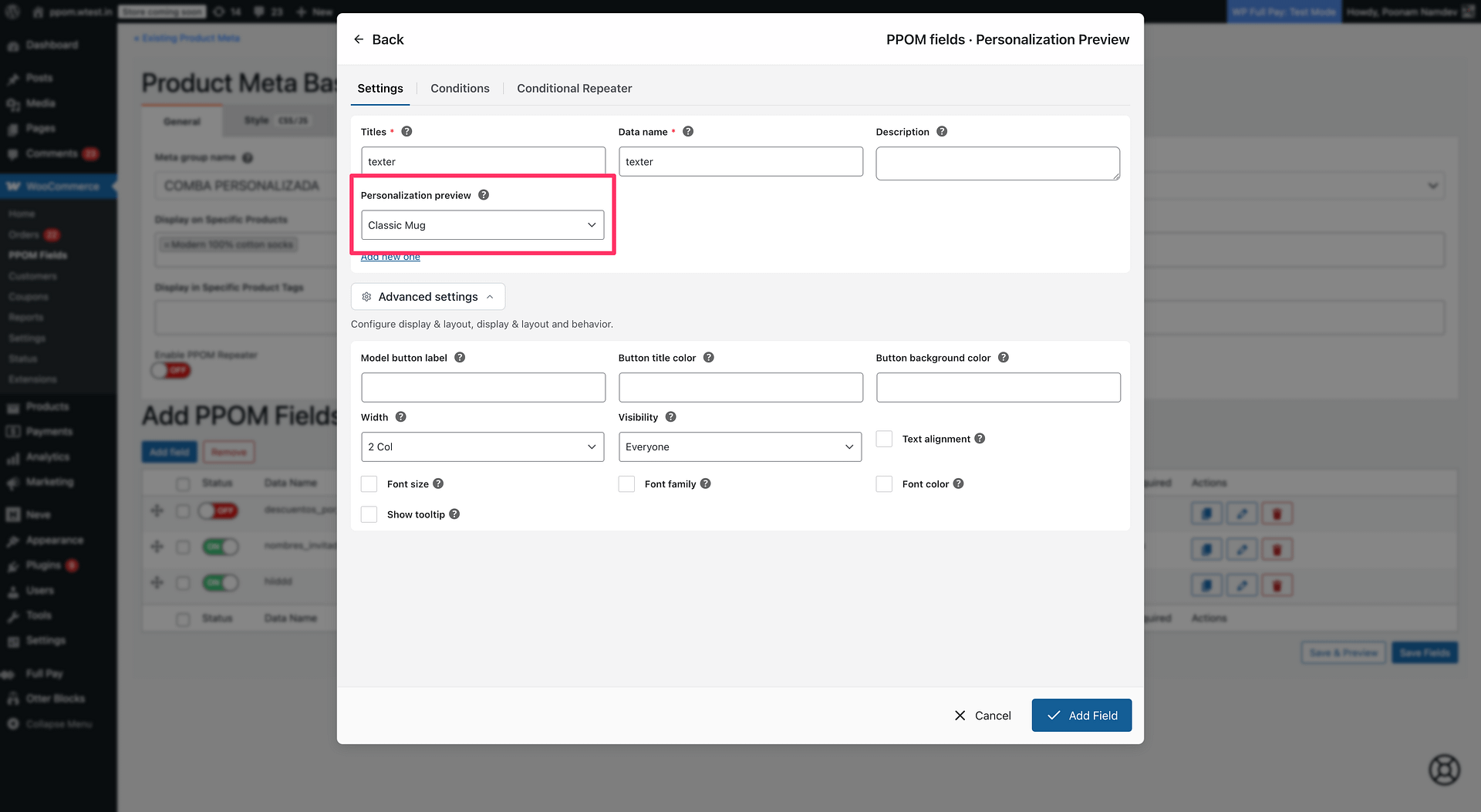Screen dimensions: 1481x812
Task: Click help icon beside Data name
Action: click(x=688, y=132)
